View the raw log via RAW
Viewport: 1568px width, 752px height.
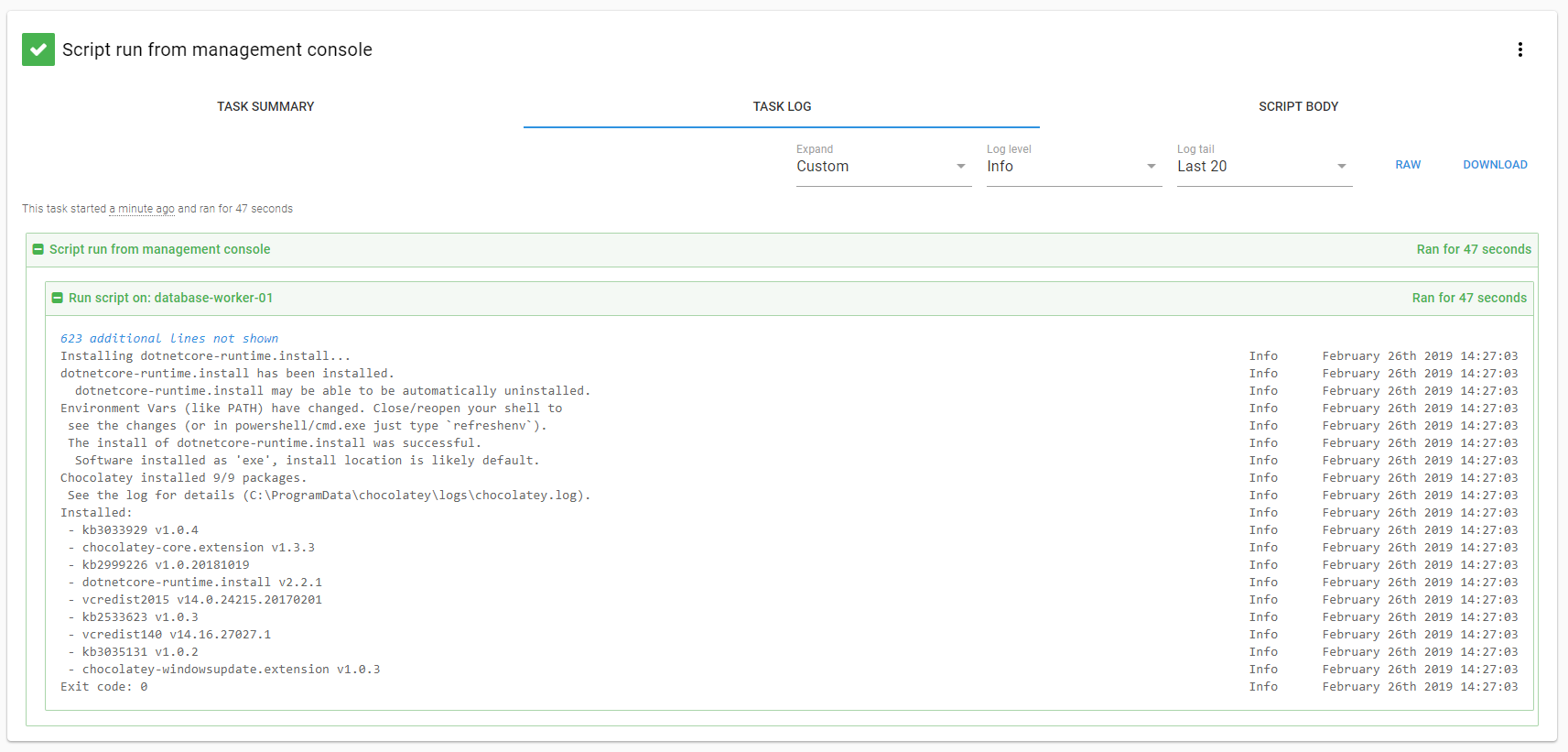tap(1408, 165)
